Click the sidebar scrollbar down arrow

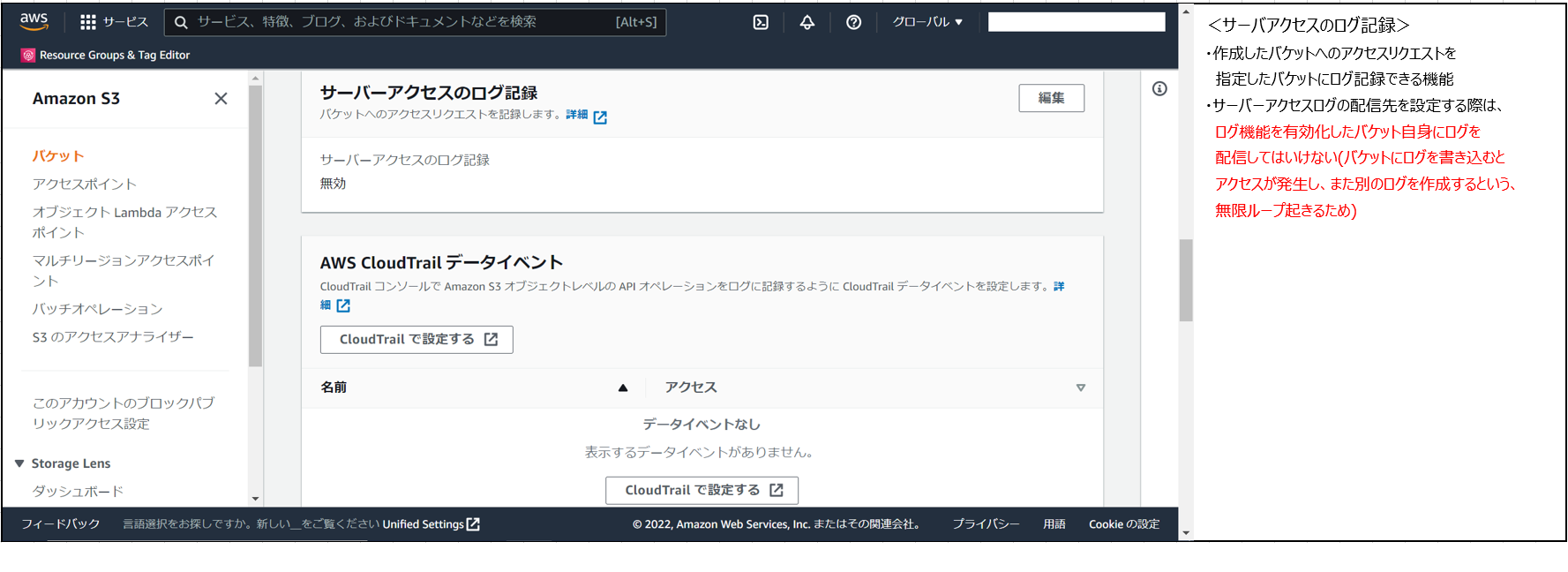click(256, 500)
